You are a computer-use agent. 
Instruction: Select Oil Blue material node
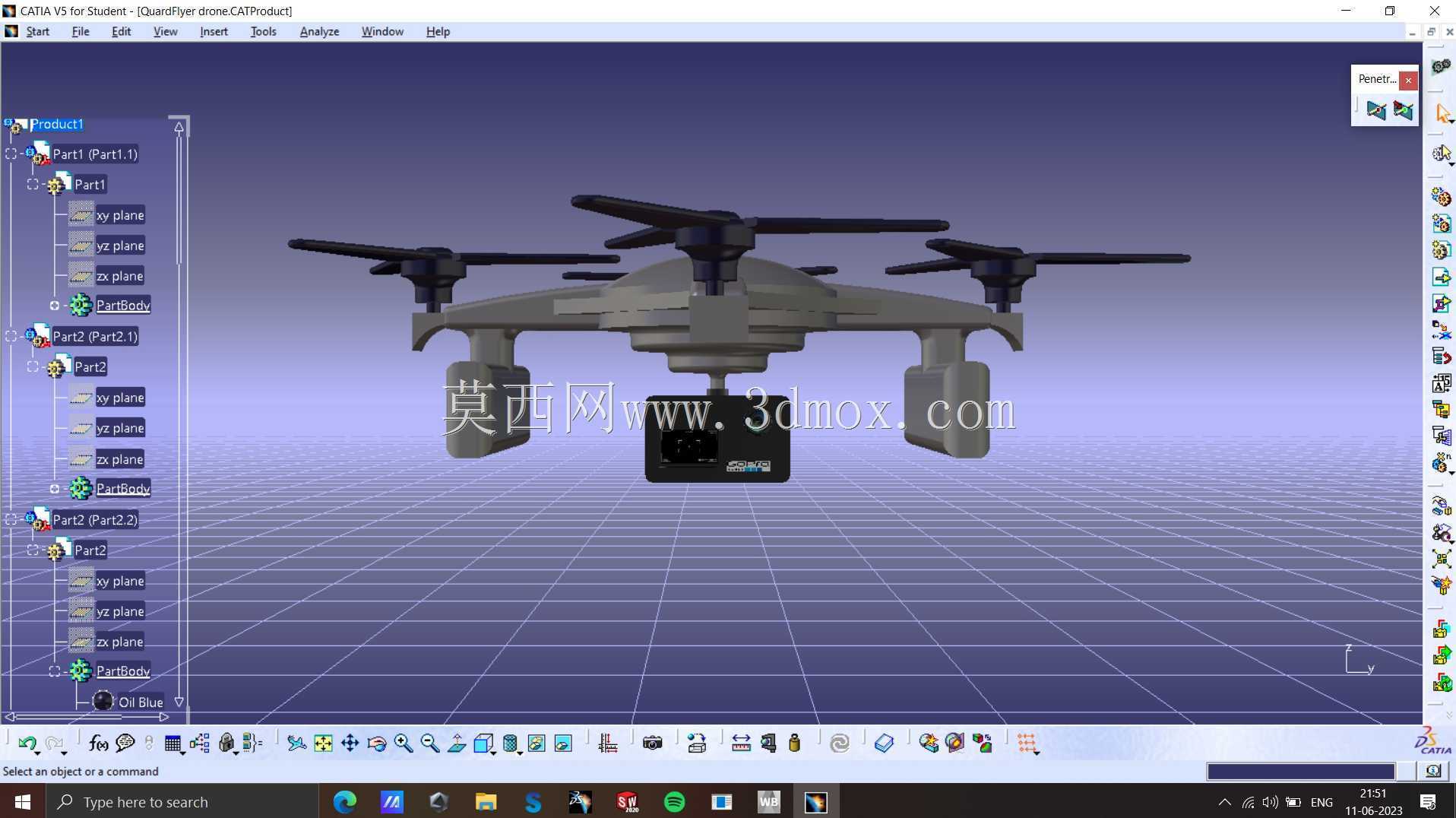click(141, 702)
